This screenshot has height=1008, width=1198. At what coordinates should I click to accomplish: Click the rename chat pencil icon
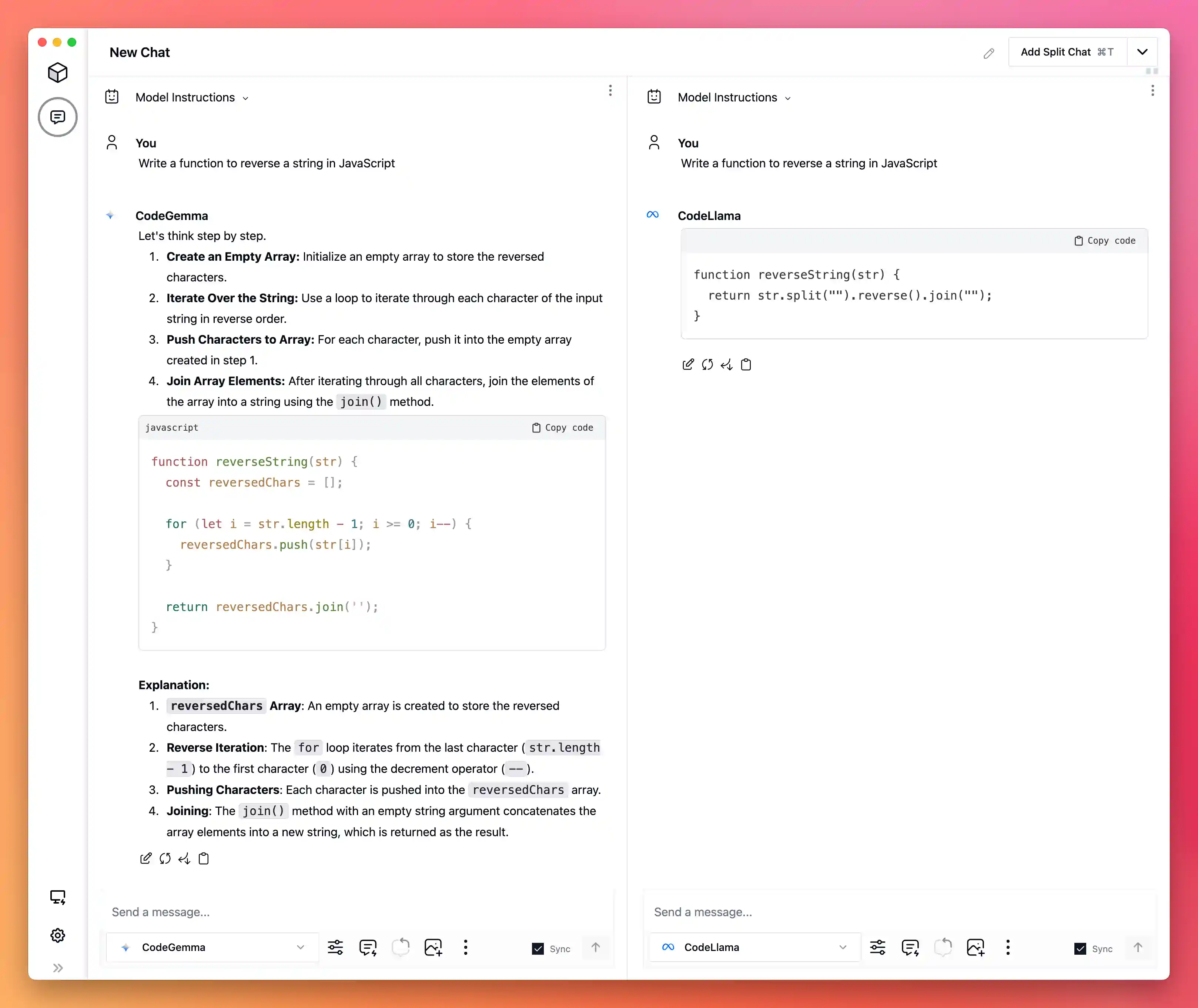coord(989,53)
